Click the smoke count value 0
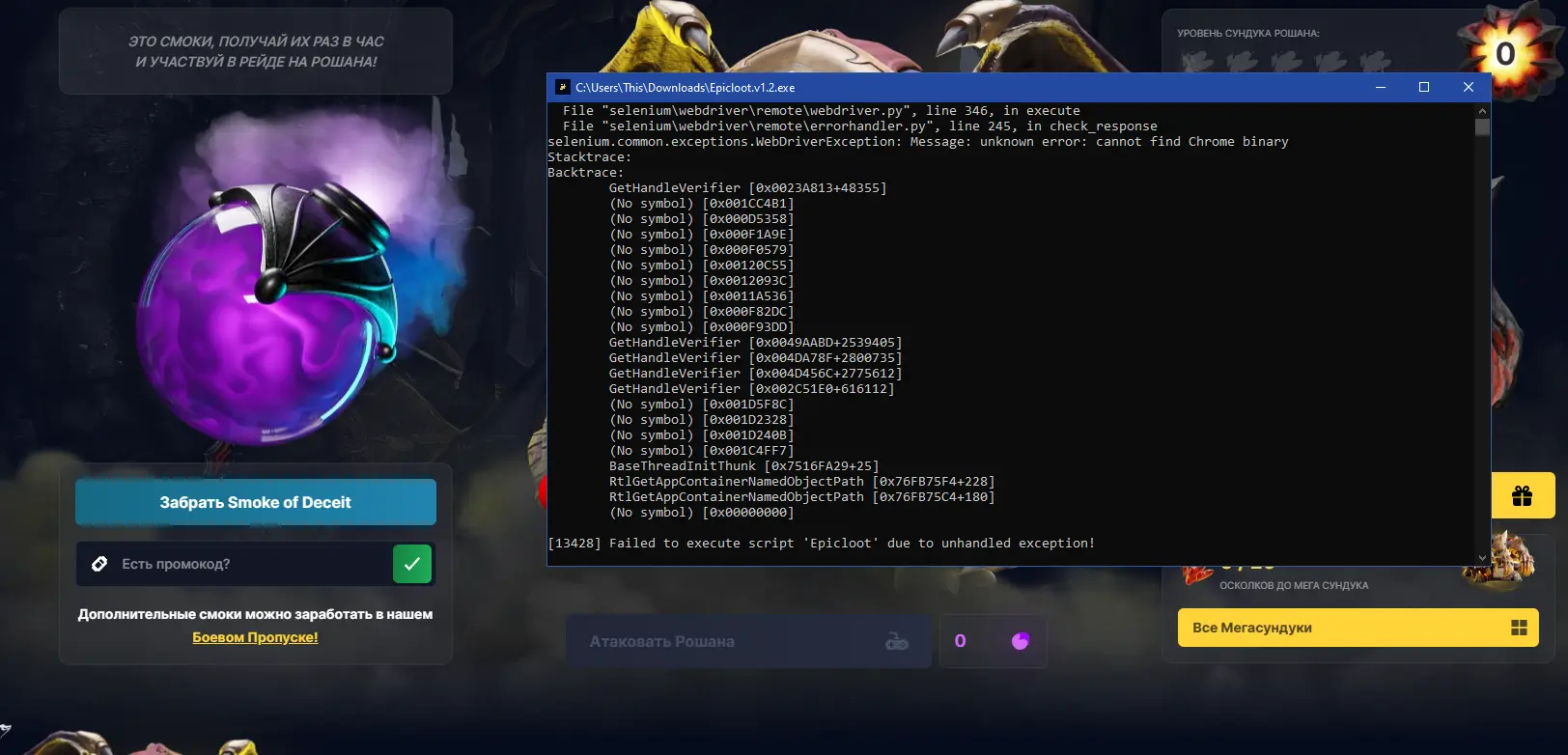Image resolution: width=1568 pixels, height=755 pixels. tap(961, 641)
